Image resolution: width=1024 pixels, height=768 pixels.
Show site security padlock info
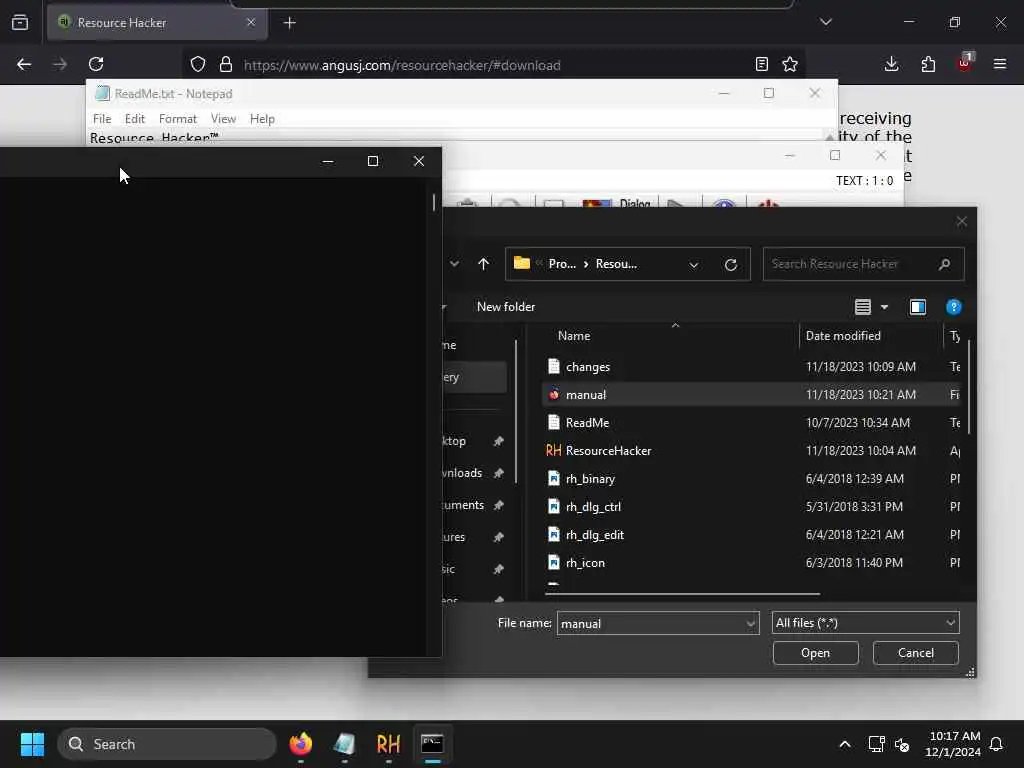pos(226,64)
